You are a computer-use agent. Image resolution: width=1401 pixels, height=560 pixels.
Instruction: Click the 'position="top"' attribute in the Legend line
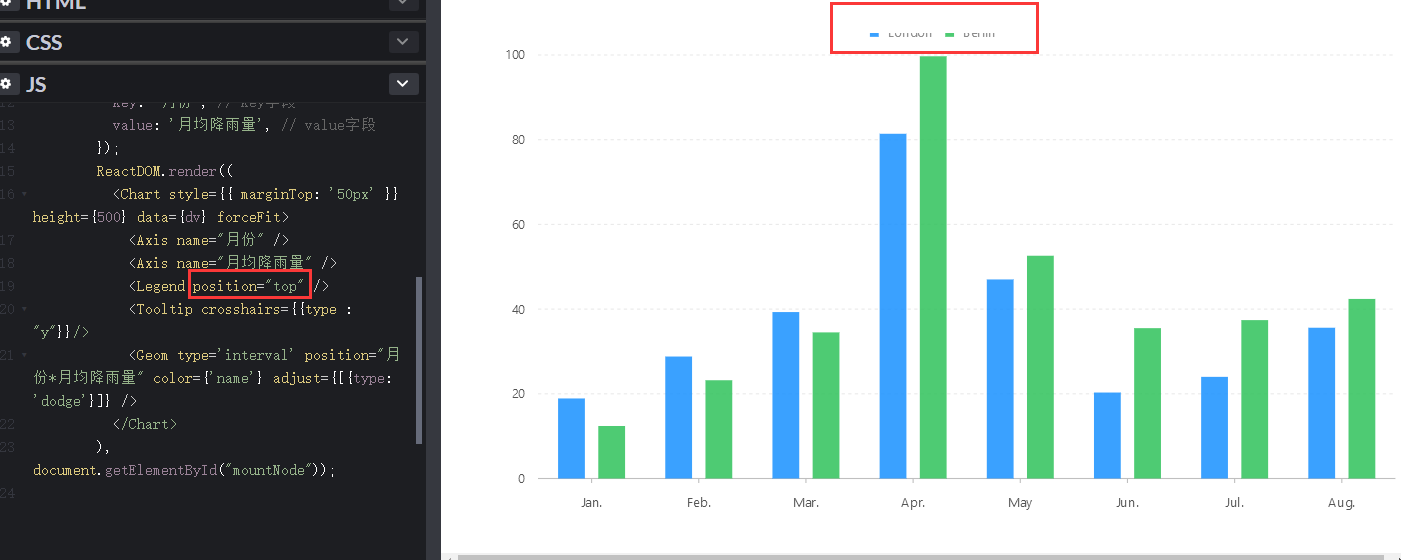(x=250, y=286)
